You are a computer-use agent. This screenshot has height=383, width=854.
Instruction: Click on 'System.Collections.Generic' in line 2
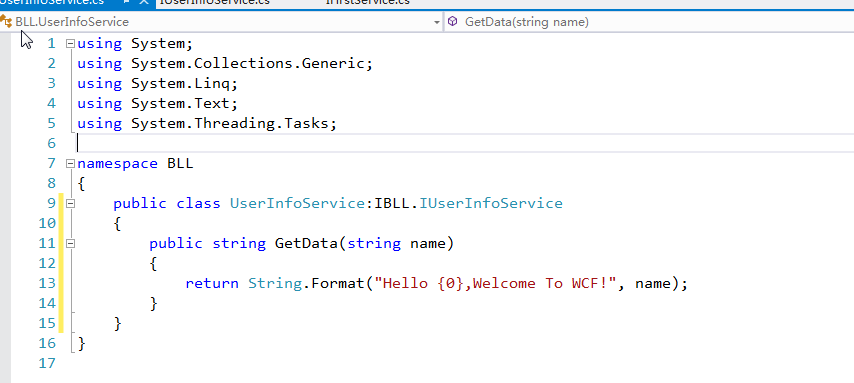(x=247, y=64)
